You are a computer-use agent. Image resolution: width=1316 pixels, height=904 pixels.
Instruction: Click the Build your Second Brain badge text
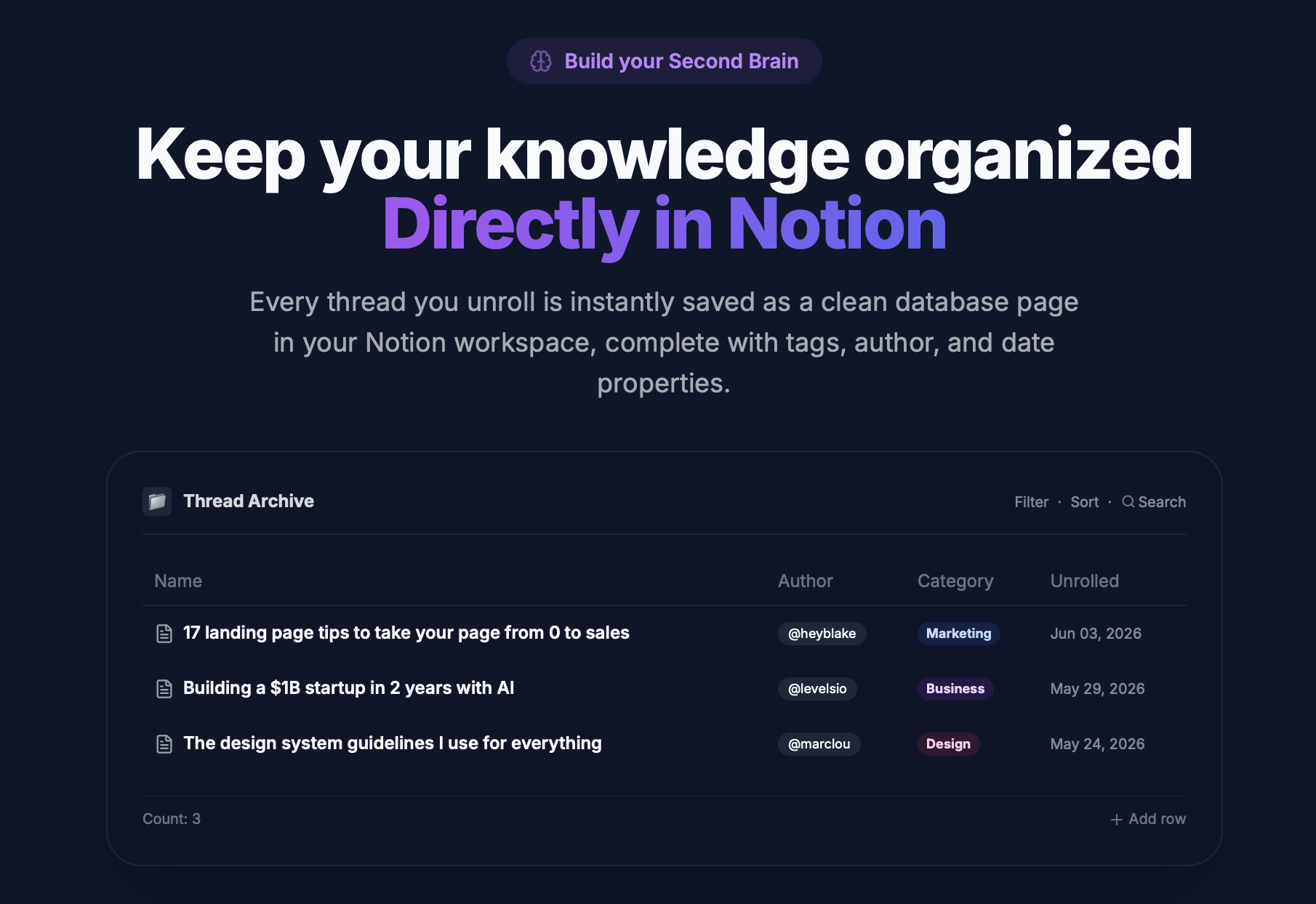pyautogui.click(x=681, y=61)
